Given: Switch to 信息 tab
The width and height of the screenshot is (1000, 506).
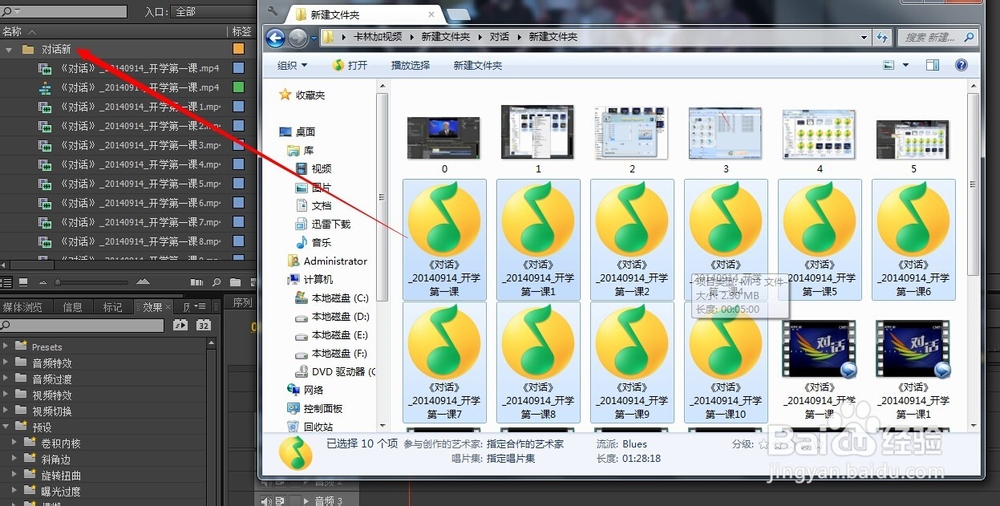Looking at the screenshot, I should point(73,307).
